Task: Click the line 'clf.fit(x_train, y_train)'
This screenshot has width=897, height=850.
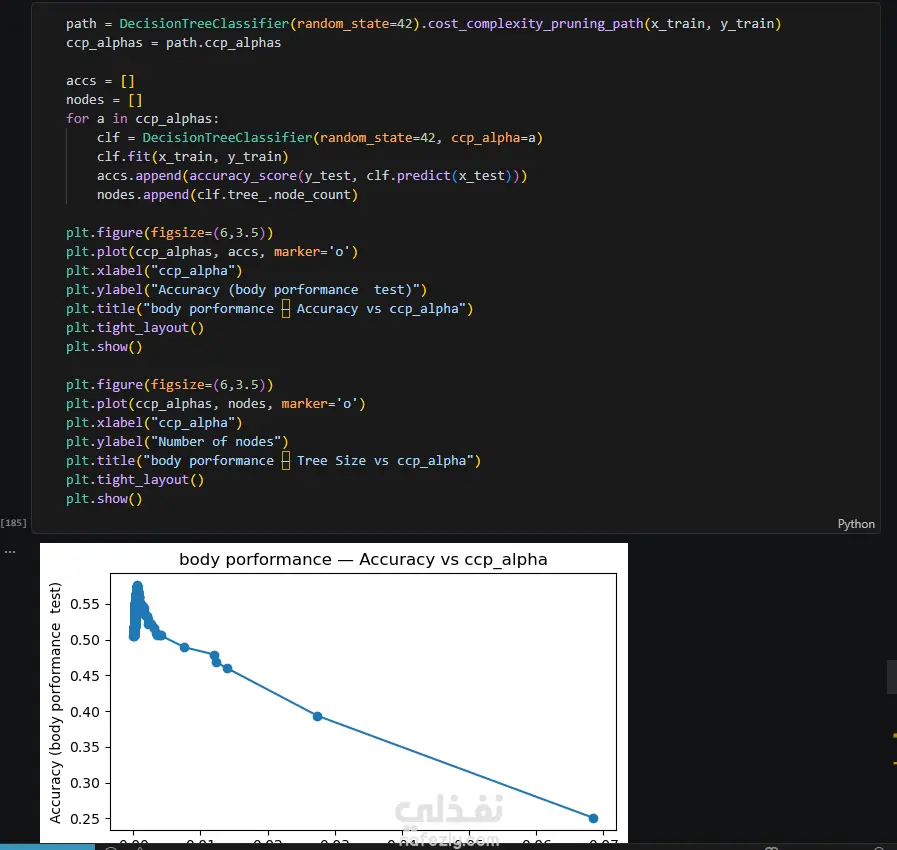Action: (x=193, y=157)
